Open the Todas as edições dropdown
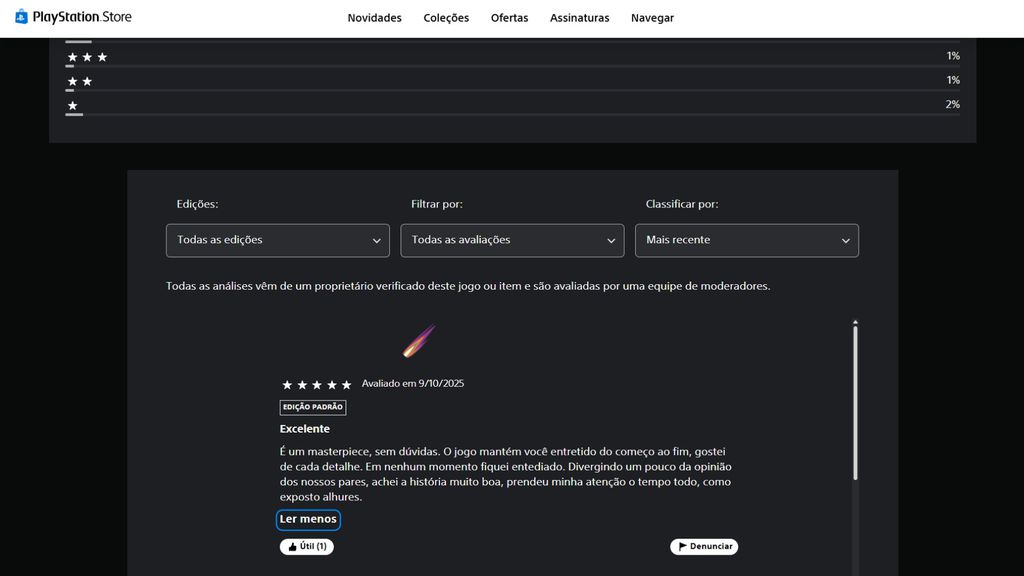The image size is (1024, 576). [x=277, y=240]
